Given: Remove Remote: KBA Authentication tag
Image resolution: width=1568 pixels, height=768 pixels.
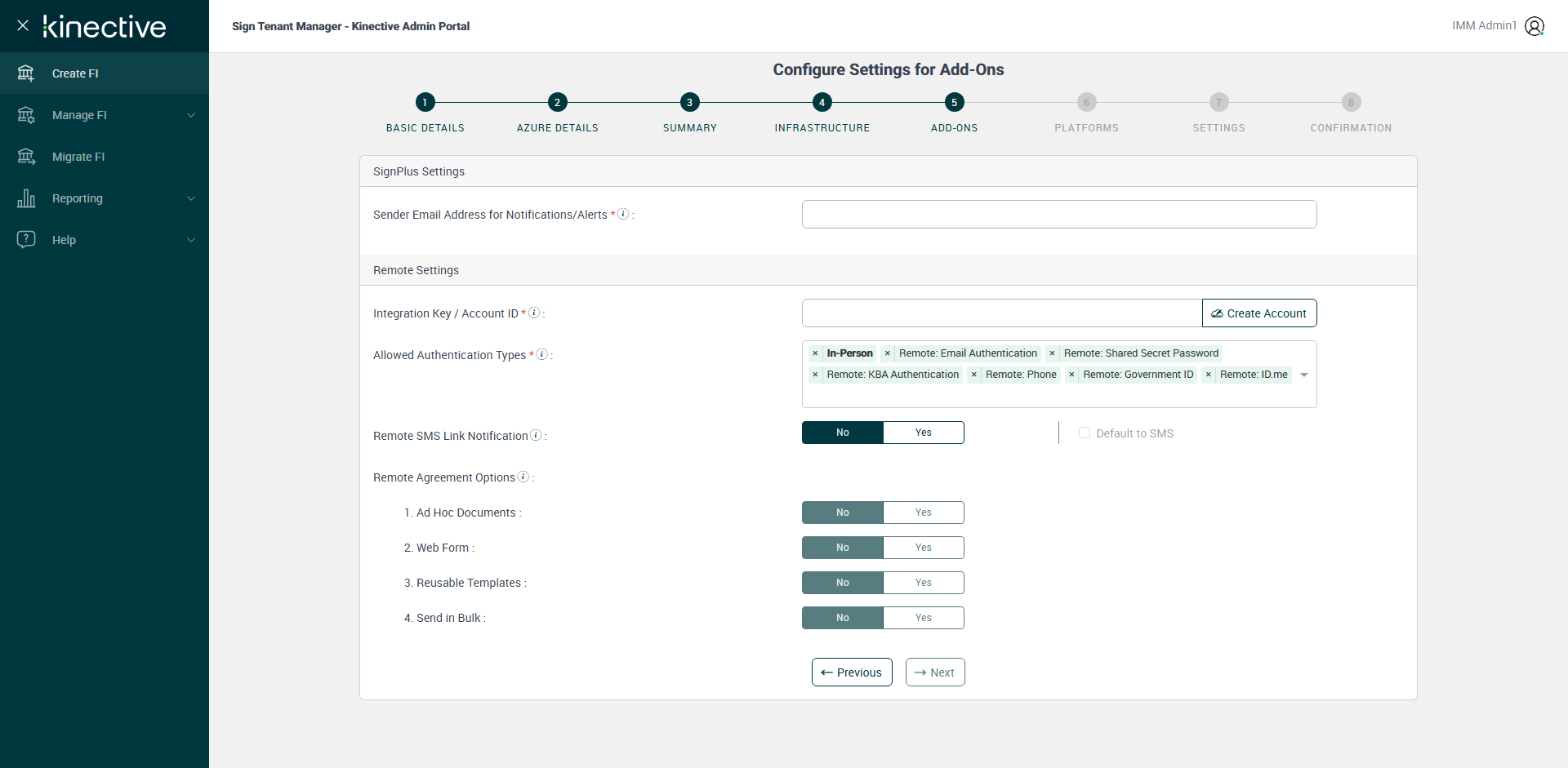Looking at the screenshot, I should (x=815, y=375).
